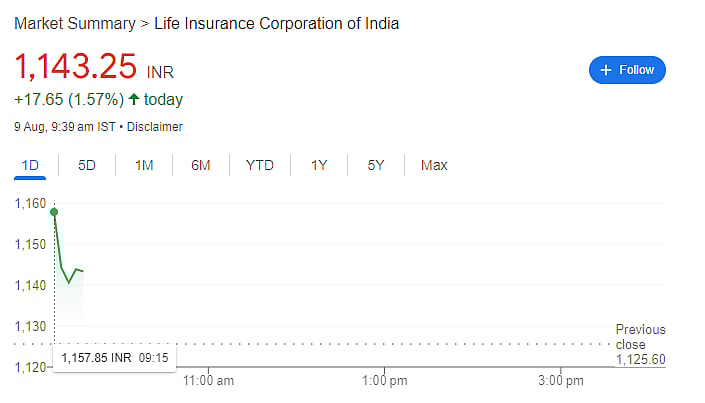Select the 1D time range tab
The height and width of the screenshot is (403, 705).
click(x=30, y=165)
